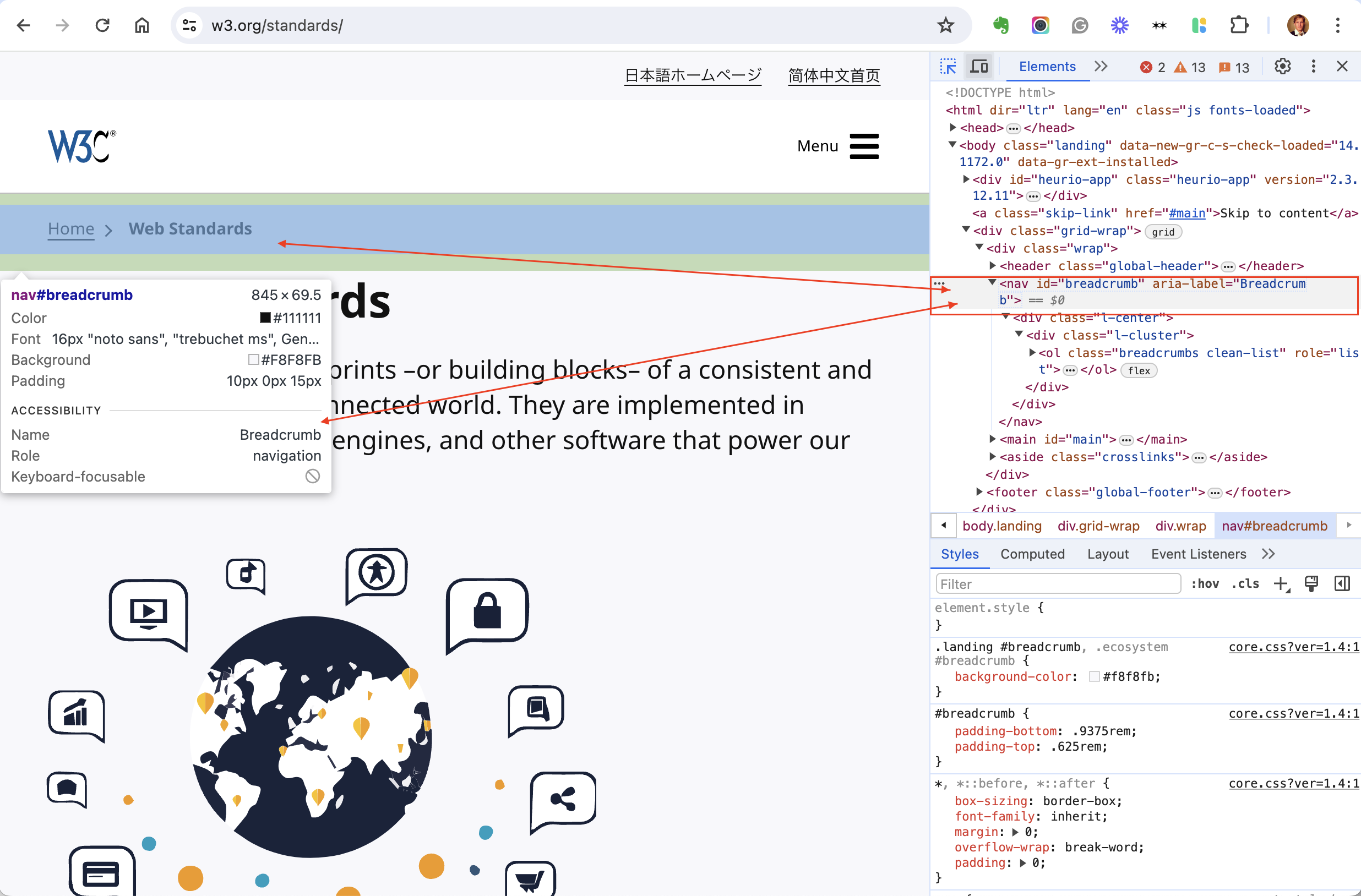Open the Layout tab
Screen dimensions: 1361x896
(x=1108, y=554)
